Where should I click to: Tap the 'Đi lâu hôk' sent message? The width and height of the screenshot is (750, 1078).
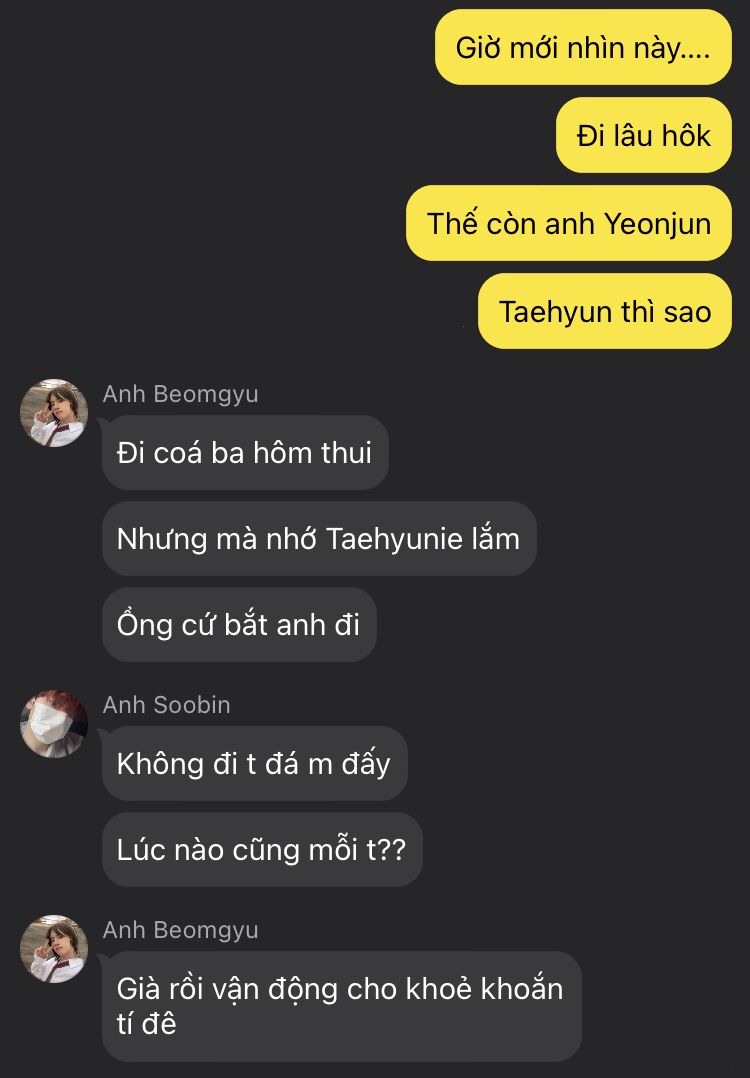(643, 135)
